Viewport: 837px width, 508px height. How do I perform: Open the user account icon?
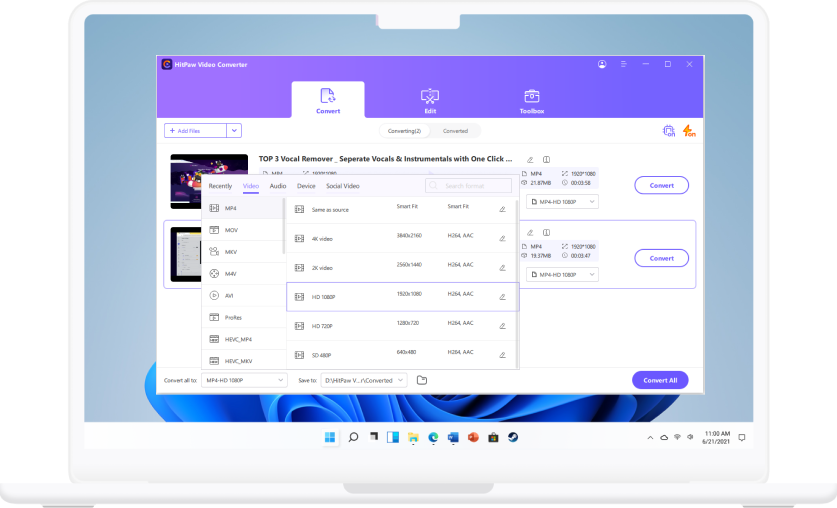(x=602, y=64)
